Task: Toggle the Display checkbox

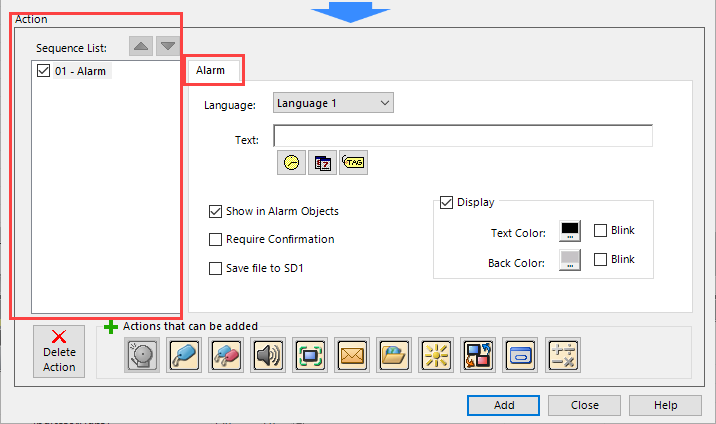Action: tap(446, 202)
